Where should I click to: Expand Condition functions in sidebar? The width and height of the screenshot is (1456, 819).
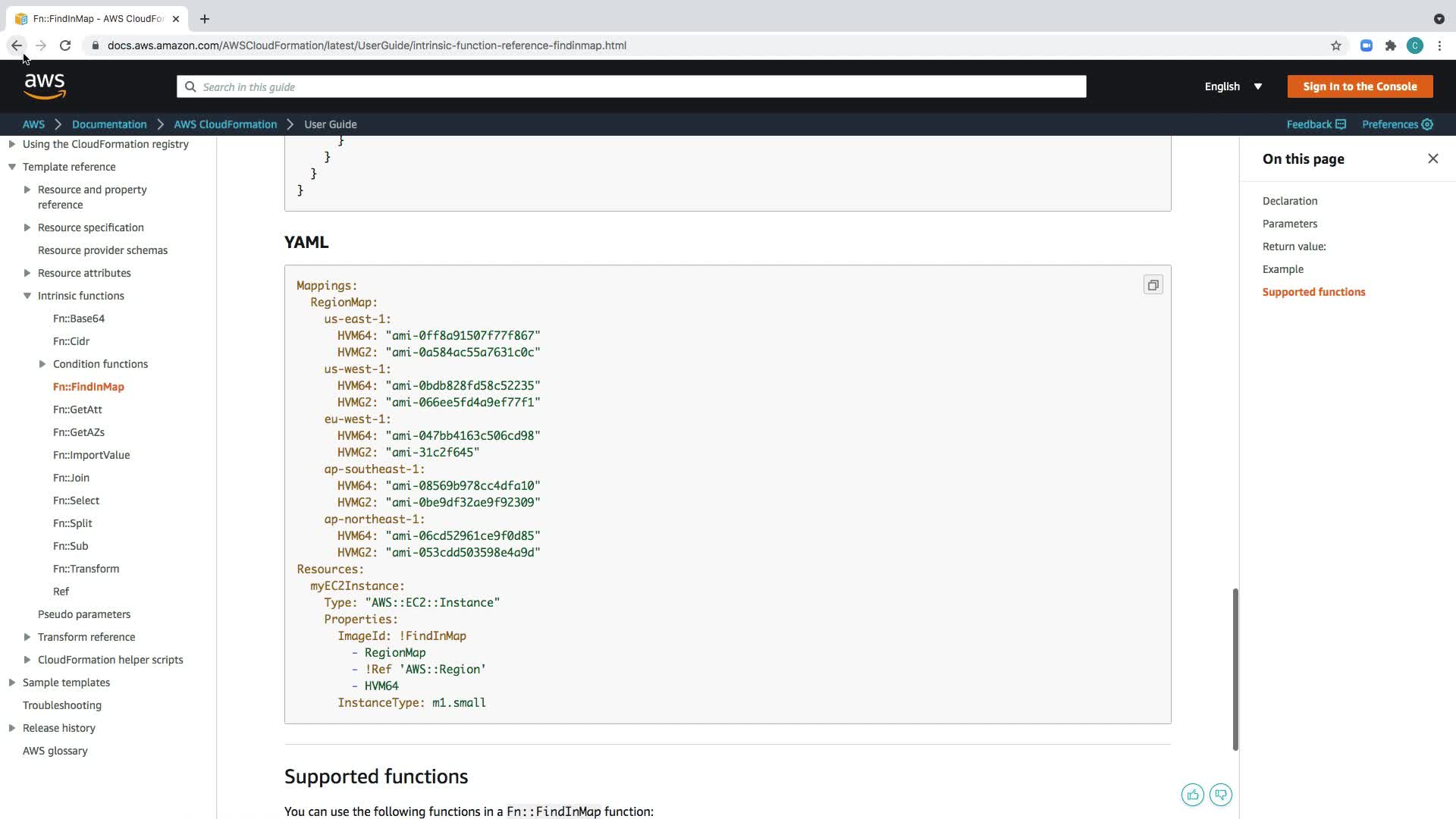click(x=42, y=364)
